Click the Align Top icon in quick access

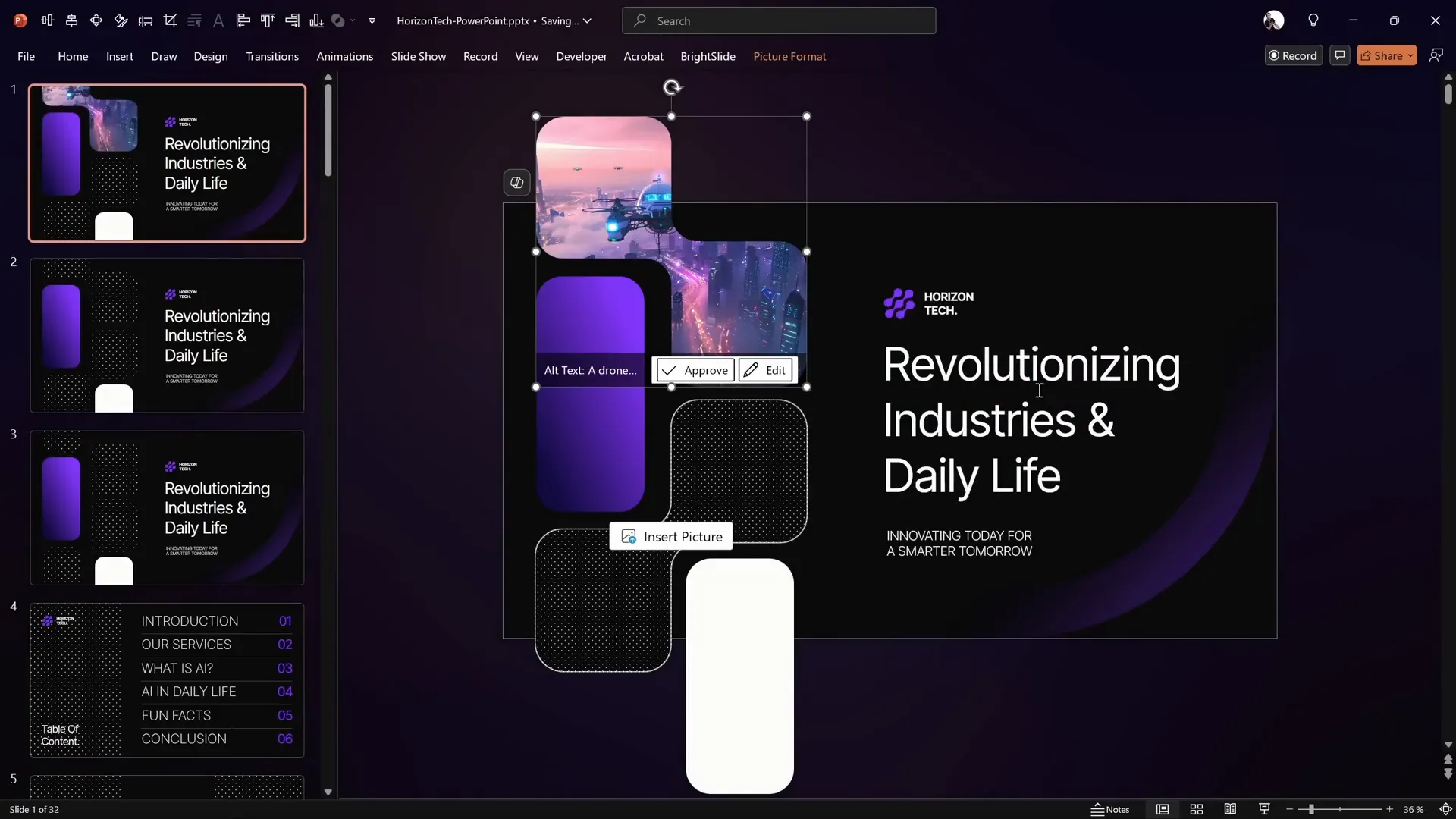[x=268, y=20]
